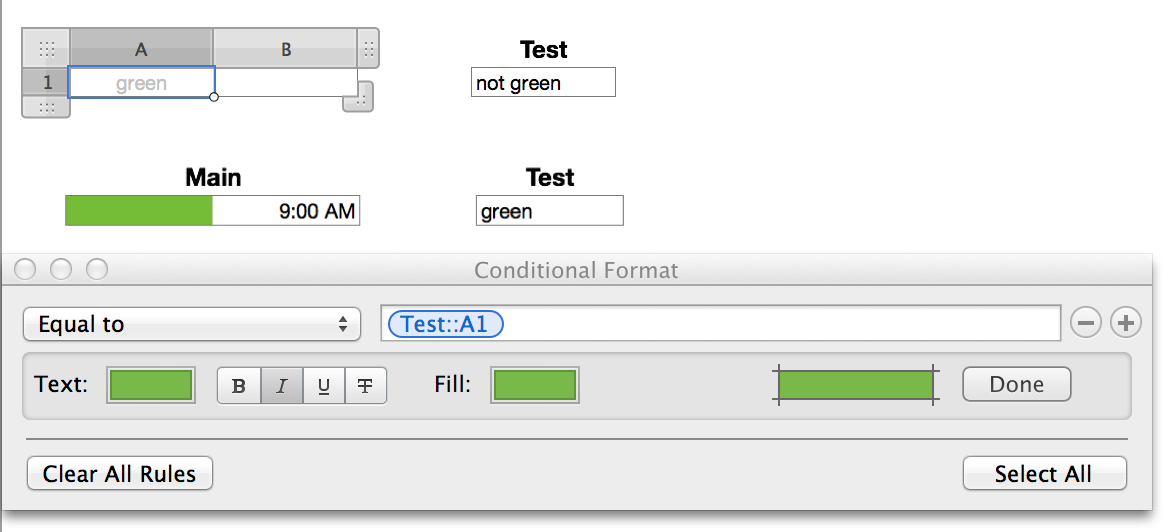This screenshot has height=532, width=1168.
Task: Add a new rule with plus icon
Action: tap(1126, 323)
